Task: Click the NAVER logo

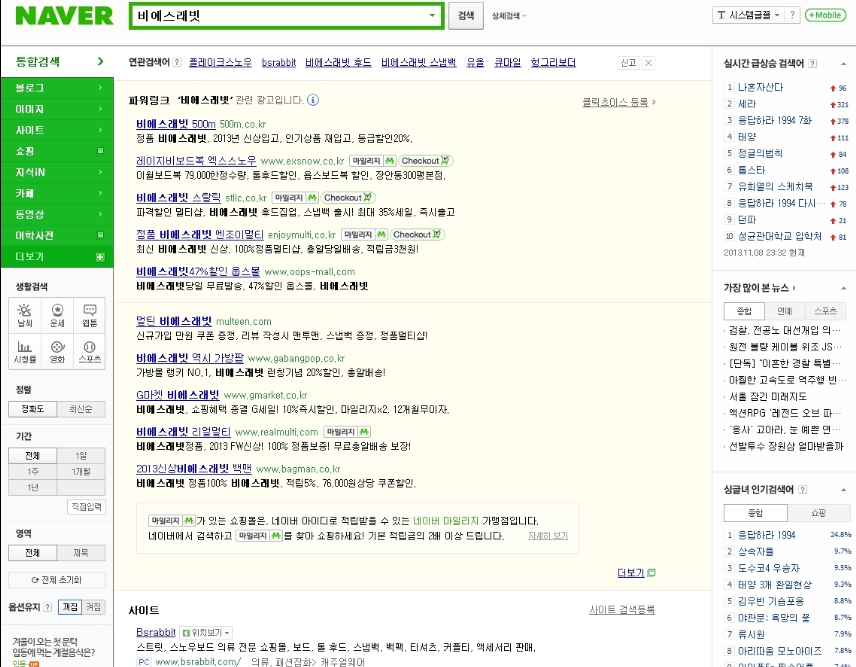Action: (64, 16)
